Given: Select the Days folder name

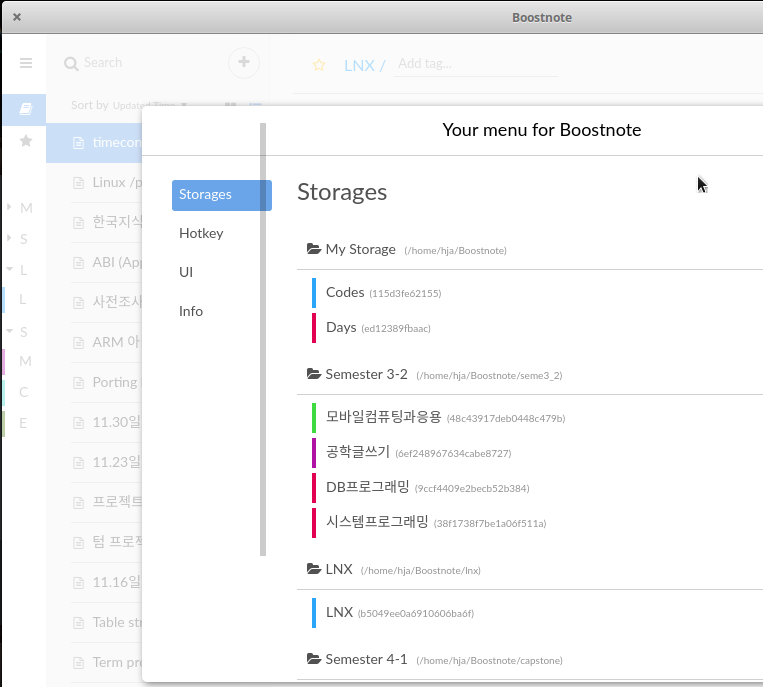Looking at the screenshot, I should pos(341,327).
